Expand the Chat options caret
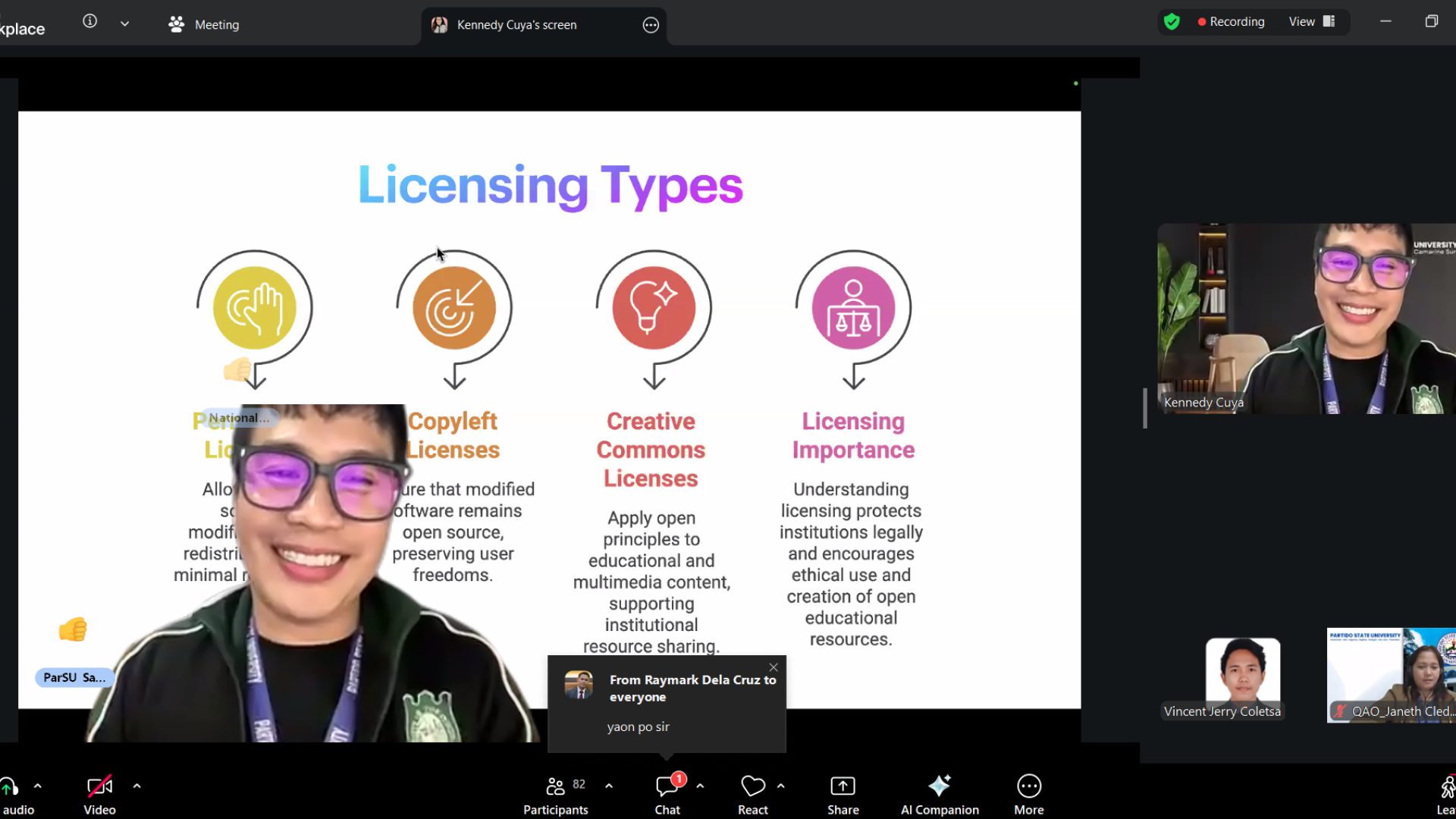The image size is (1456, 819). tap(700, 786)
